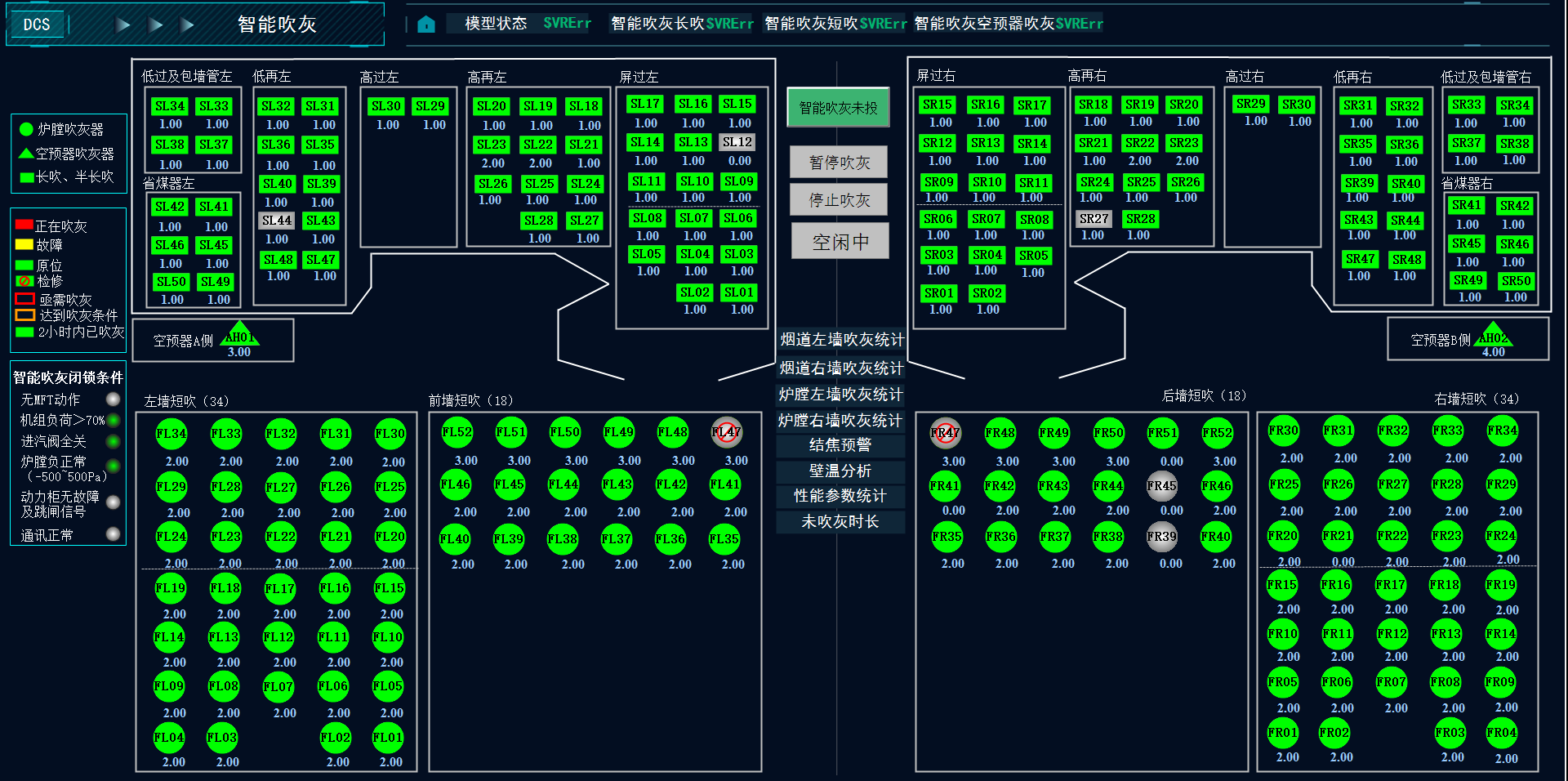Click the 无MFT动作 status indicator

tap(113, 399)
